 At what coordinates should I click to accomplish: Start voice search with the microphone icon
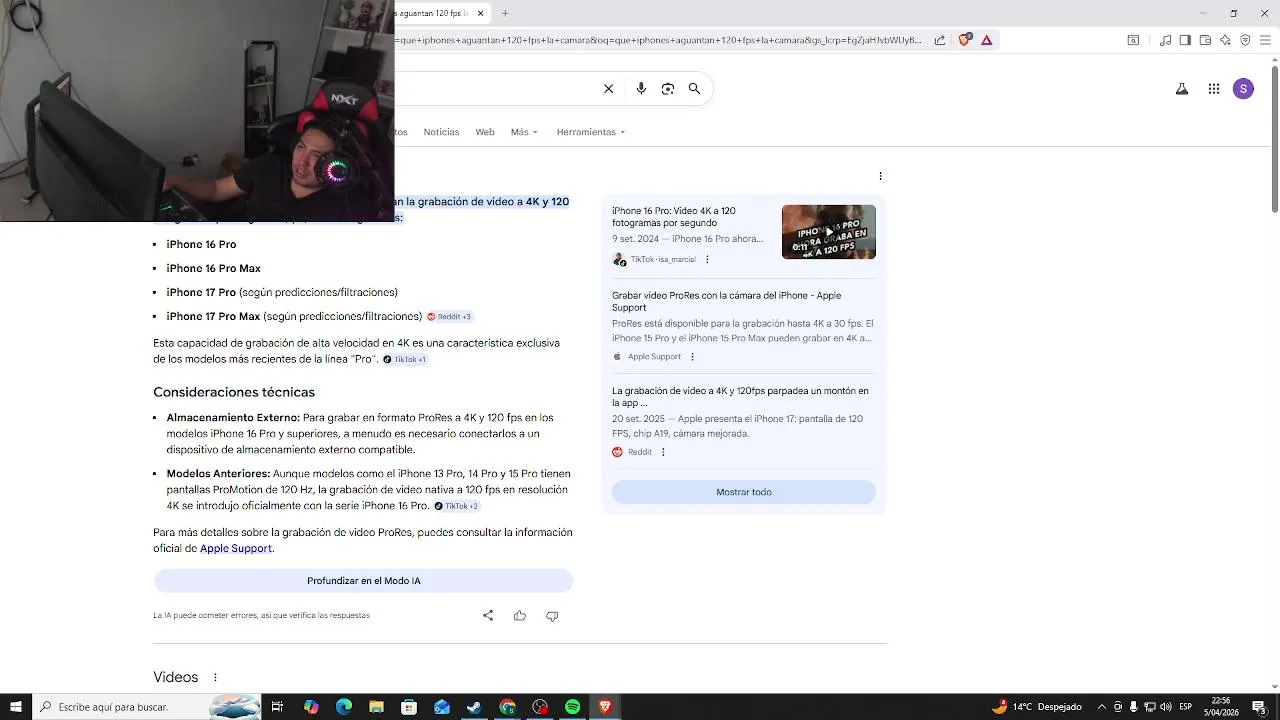pos(641,89)
